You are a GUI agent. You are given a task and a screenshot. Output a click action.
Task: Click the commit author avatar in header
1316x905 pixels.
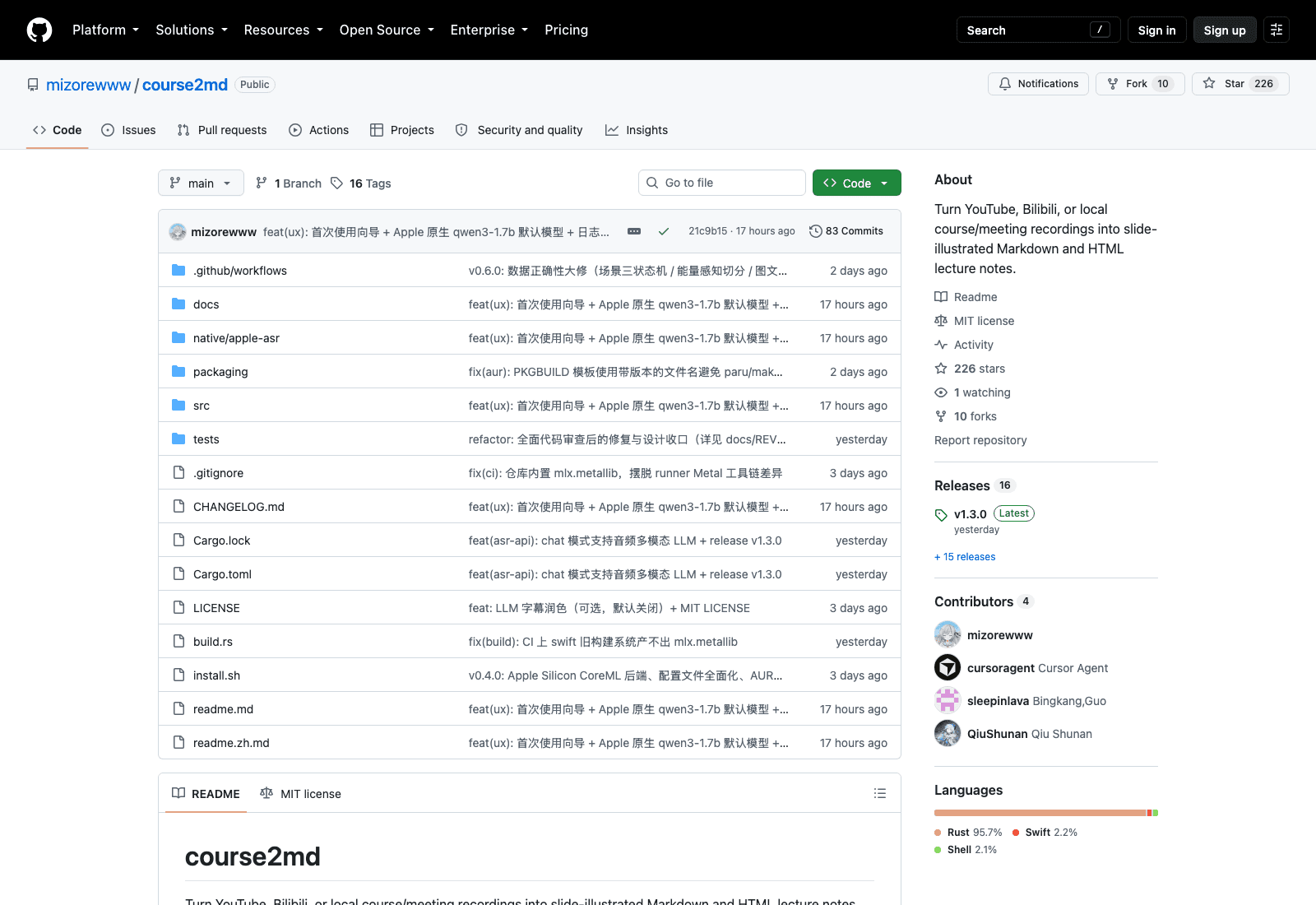coord(178,231)
